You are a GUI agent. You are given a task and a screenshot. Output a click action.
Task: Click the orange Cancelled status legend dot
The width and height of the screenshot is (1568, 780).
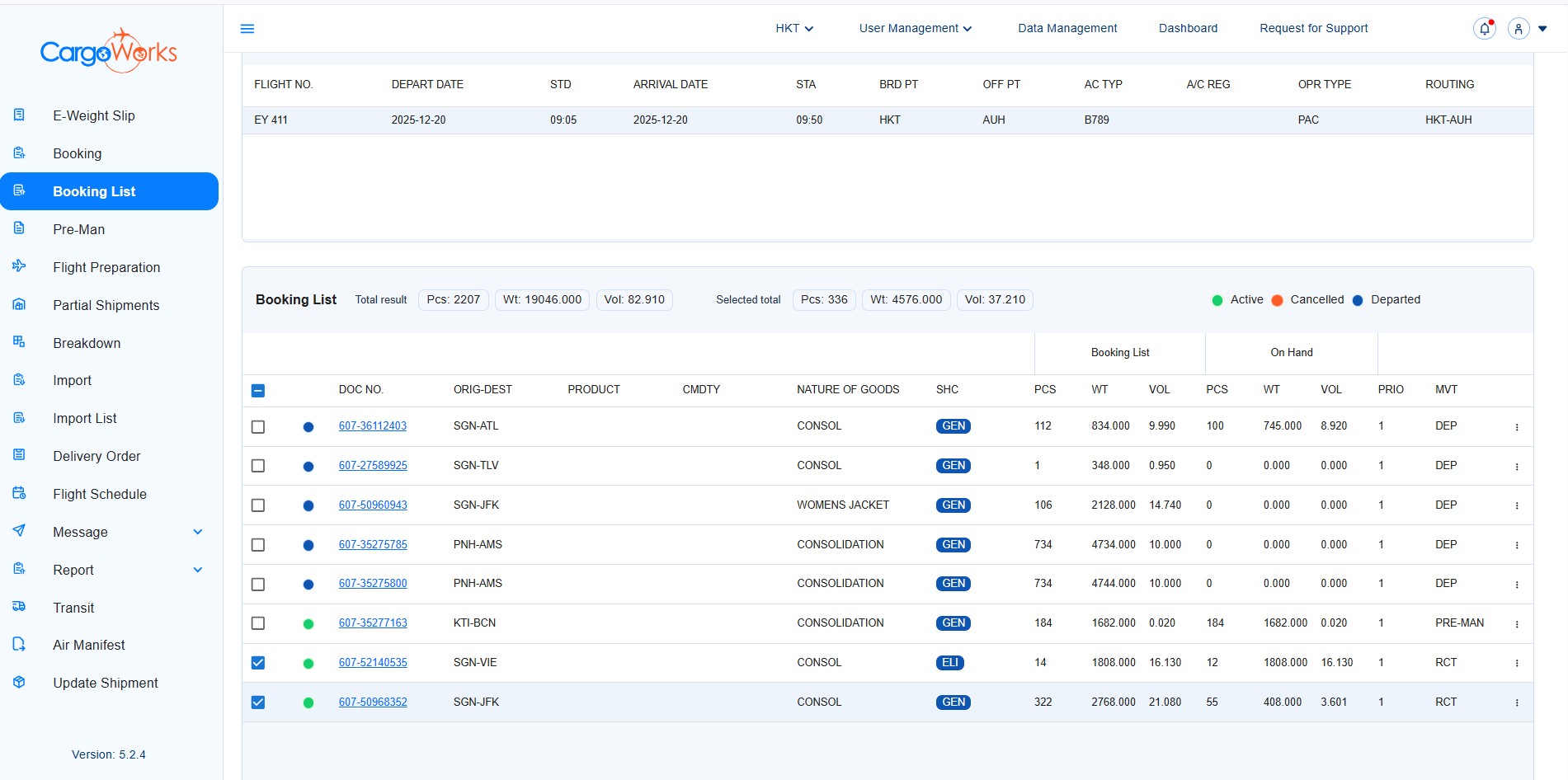click(1277, 300)
